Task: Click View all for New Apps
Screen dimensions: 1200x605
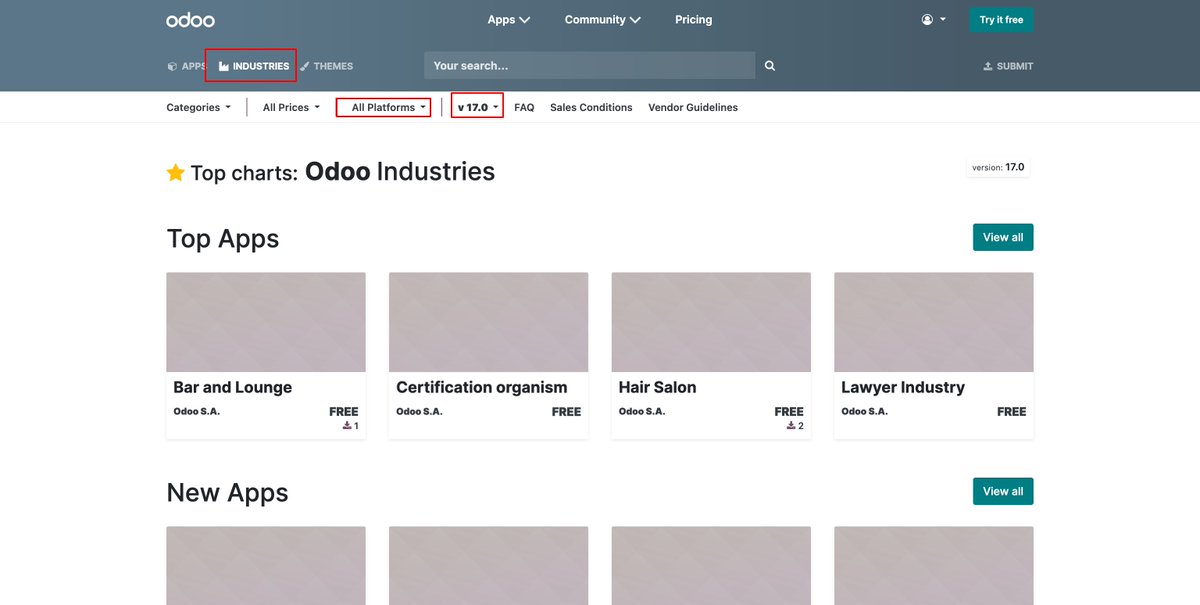Action: 1003,491
